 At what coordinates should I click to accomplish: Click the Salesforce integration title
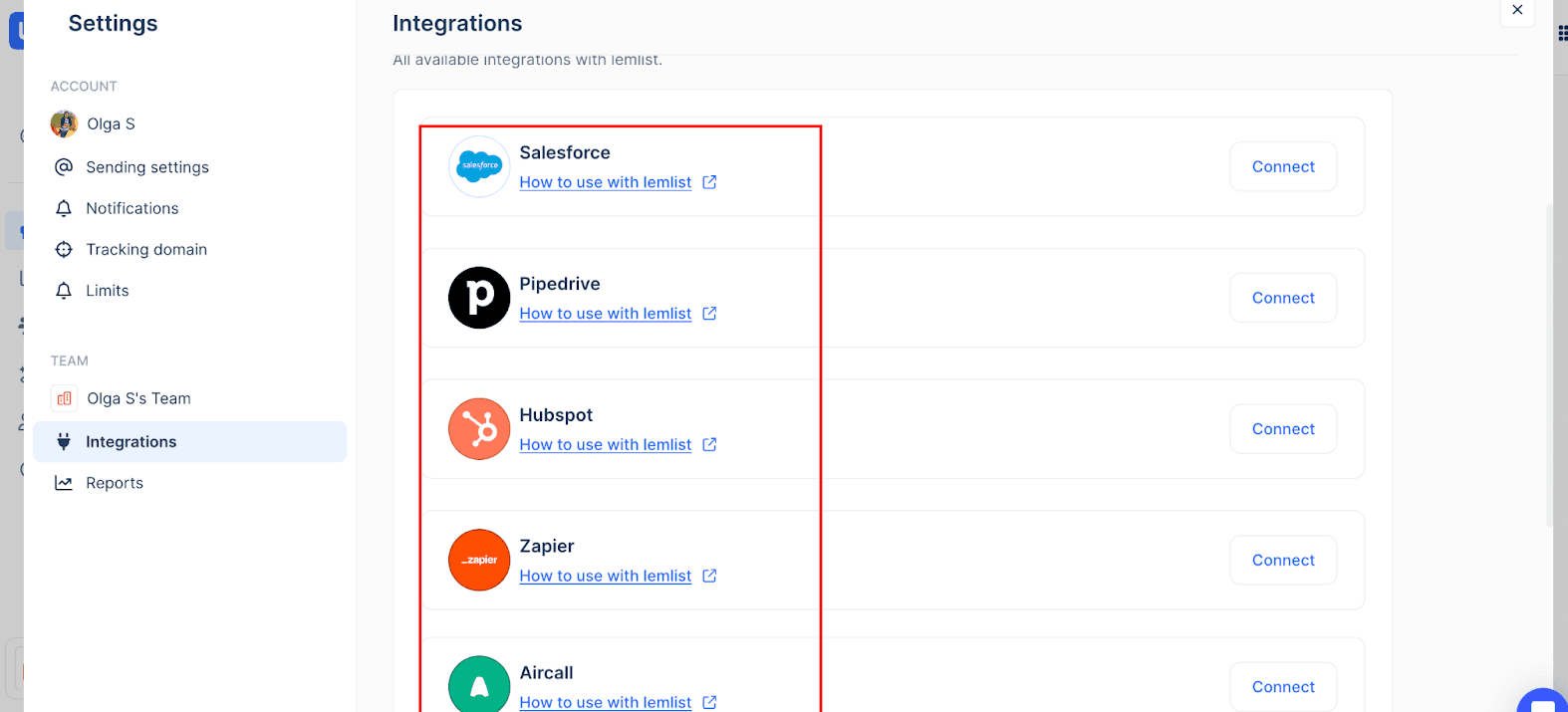click(565, 152)
